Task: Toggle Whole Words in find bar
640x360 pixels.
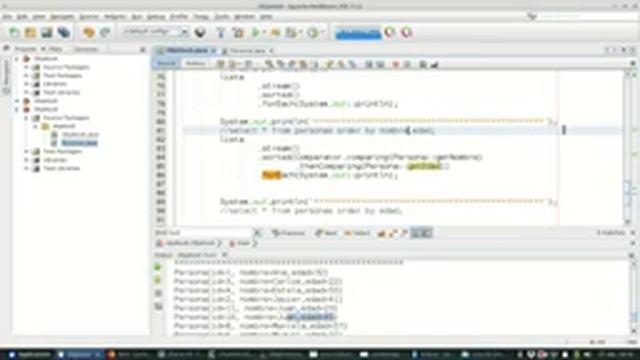Action: [x=393, y=233]
